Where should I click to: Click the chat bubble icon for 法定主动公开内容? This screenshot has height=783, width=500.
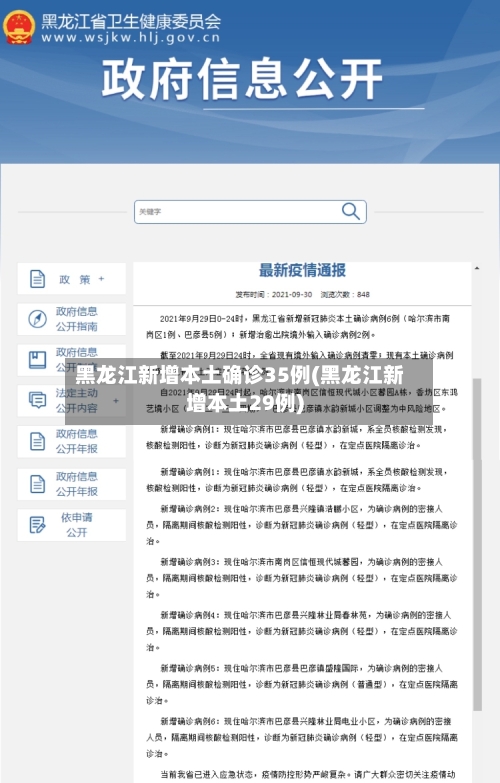click(x=37, y=400)
